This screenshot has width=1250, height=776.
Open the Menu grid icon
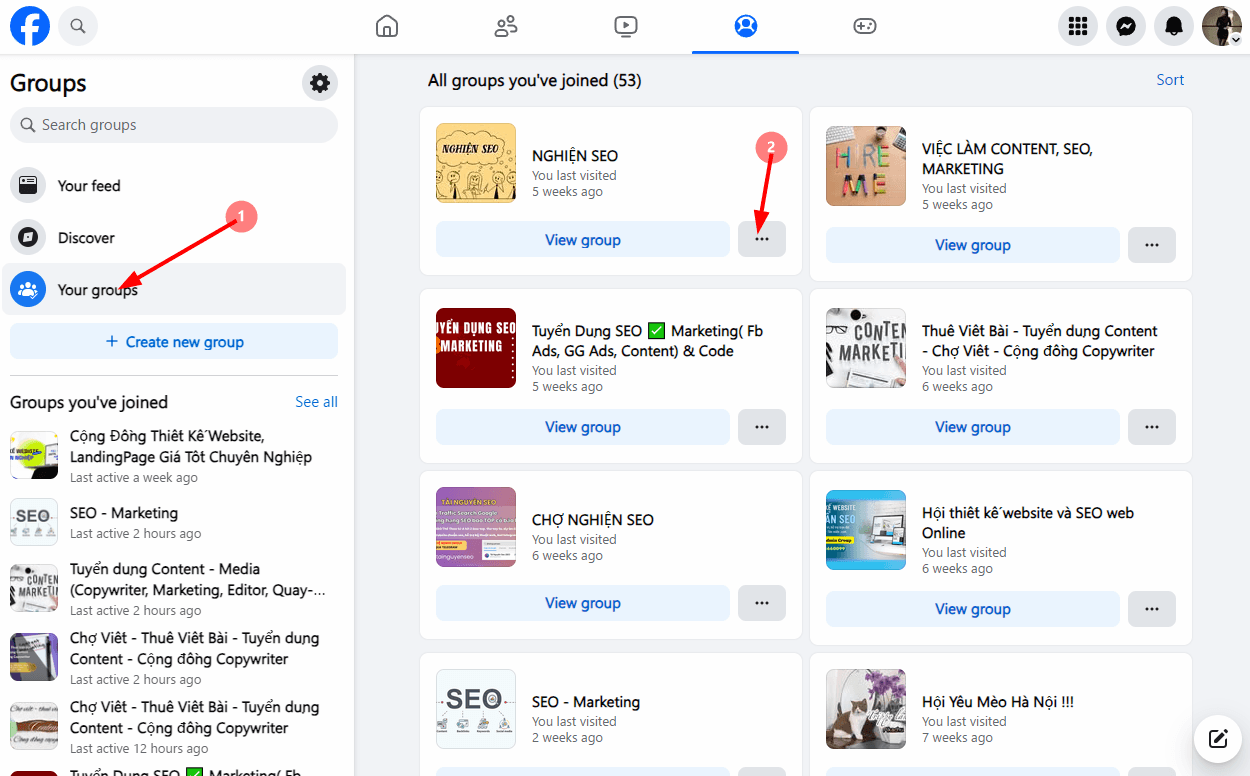coord(1078,27)
